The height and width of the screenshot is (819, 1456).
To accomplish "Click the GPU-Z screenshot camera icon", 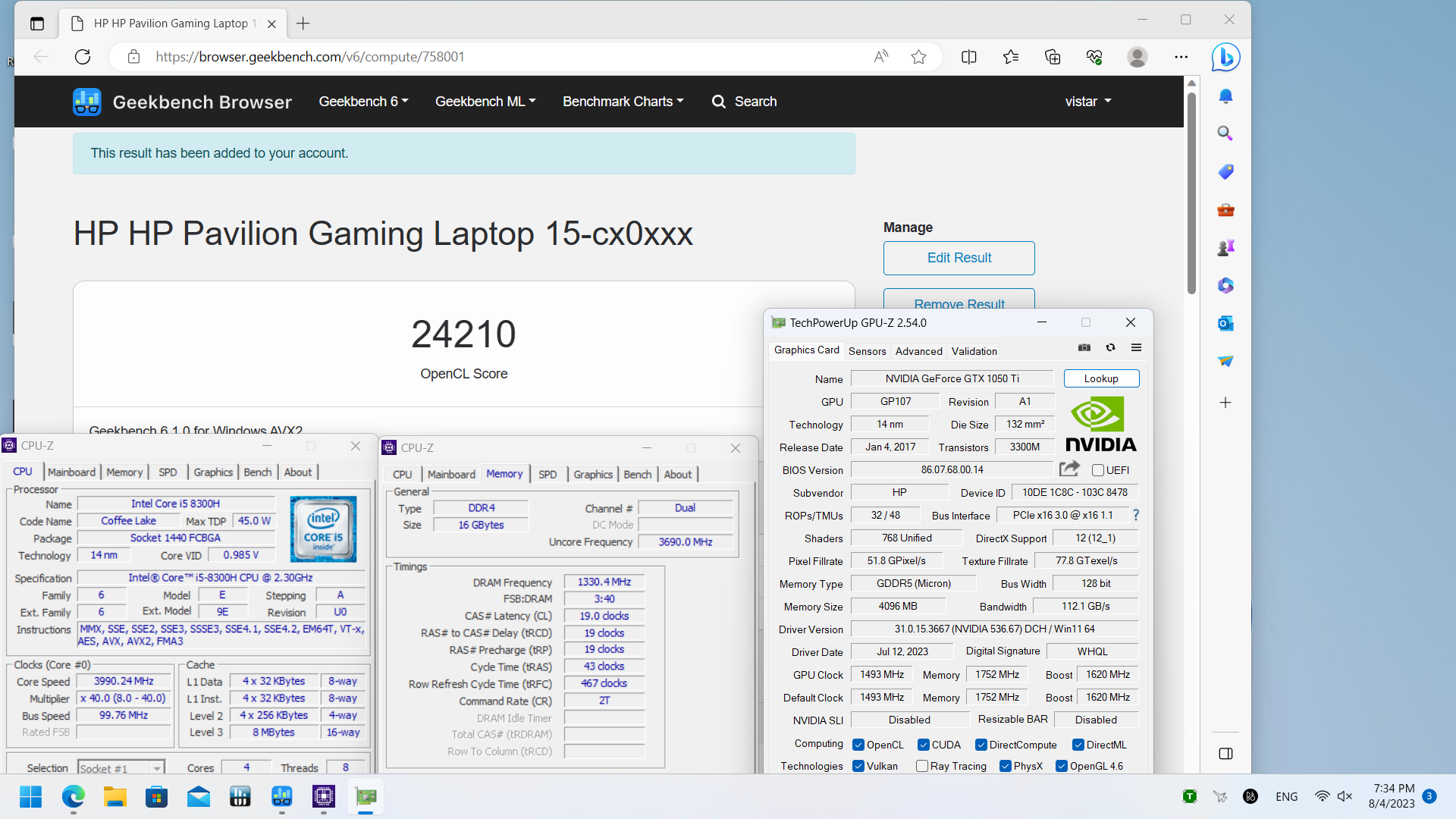I will coord(1084,347).
